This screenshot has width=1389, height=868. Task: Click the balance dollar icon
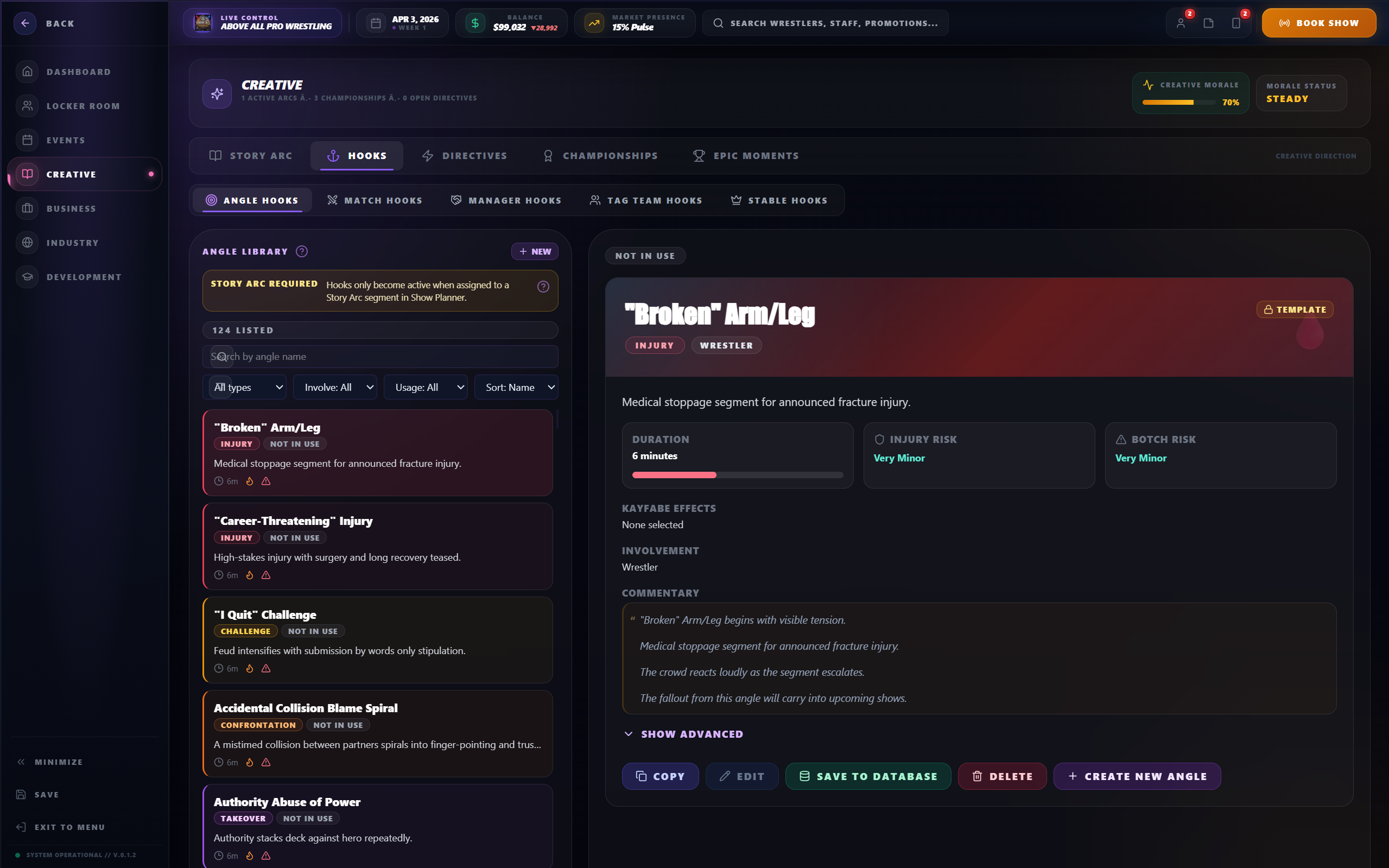[x=475, y=23]
